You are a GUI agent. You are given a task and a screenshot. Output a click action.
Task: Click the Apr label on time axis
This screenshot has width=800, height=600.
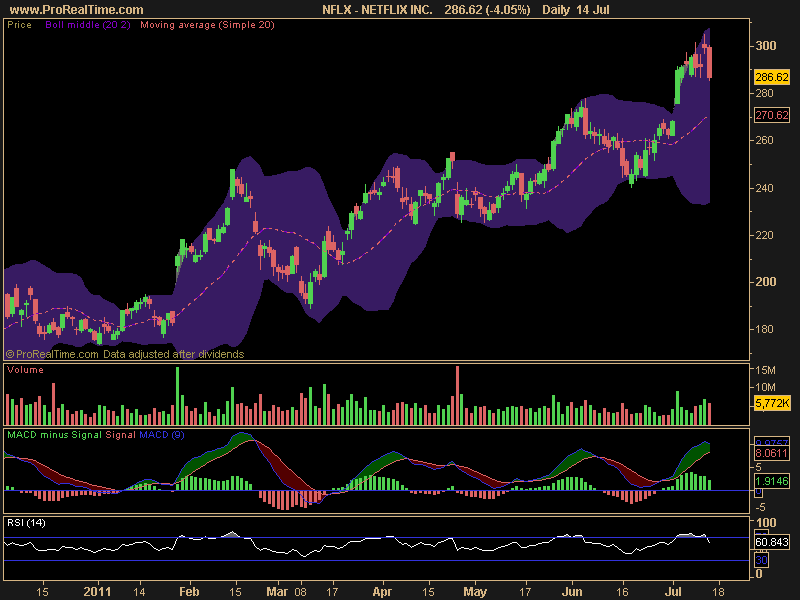click(x=382, y=591)
